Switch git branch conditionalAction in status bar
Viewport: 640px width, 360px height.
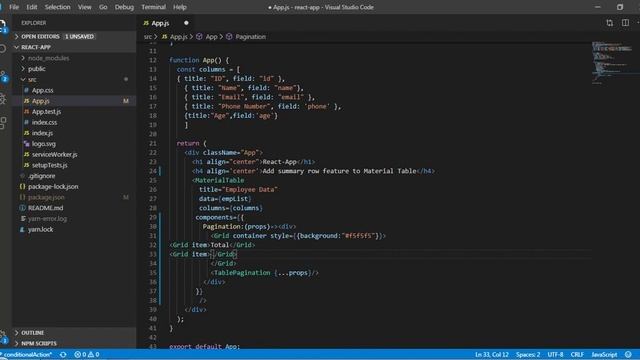[x=27, y=354]
